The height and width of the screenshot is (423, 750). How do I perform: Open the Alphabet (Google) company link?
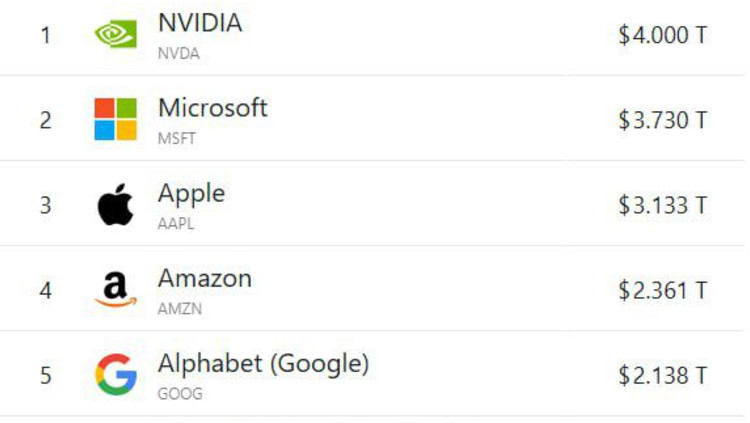263,364
